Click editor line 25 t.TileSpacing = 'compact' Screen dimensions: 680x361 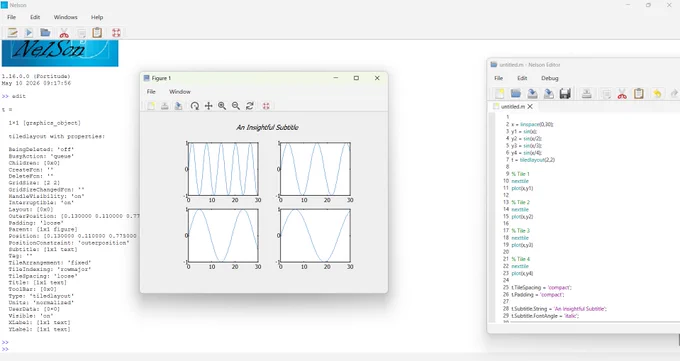541,288
